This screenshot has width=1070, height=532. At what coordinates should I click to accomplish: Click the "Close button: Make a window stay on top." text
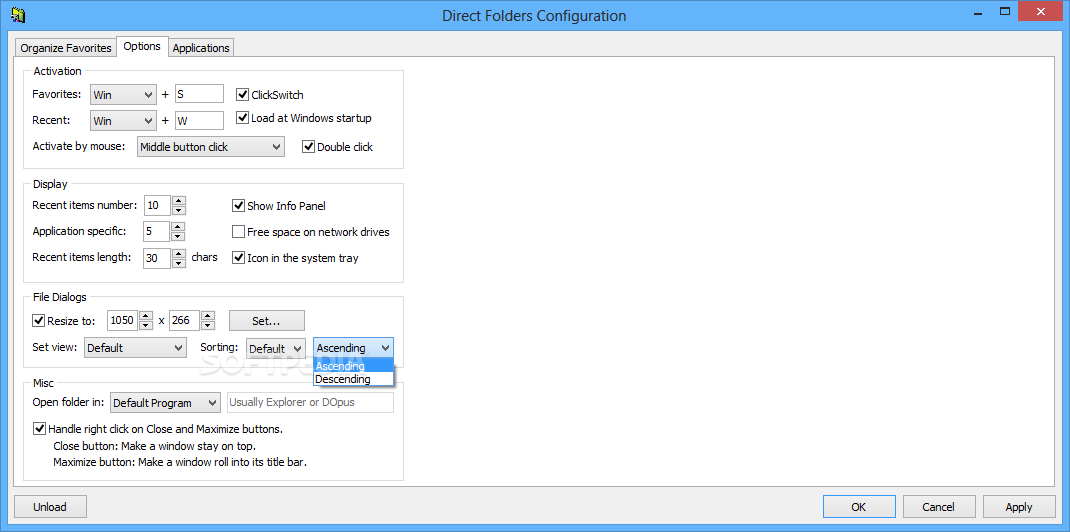[155, 446]
